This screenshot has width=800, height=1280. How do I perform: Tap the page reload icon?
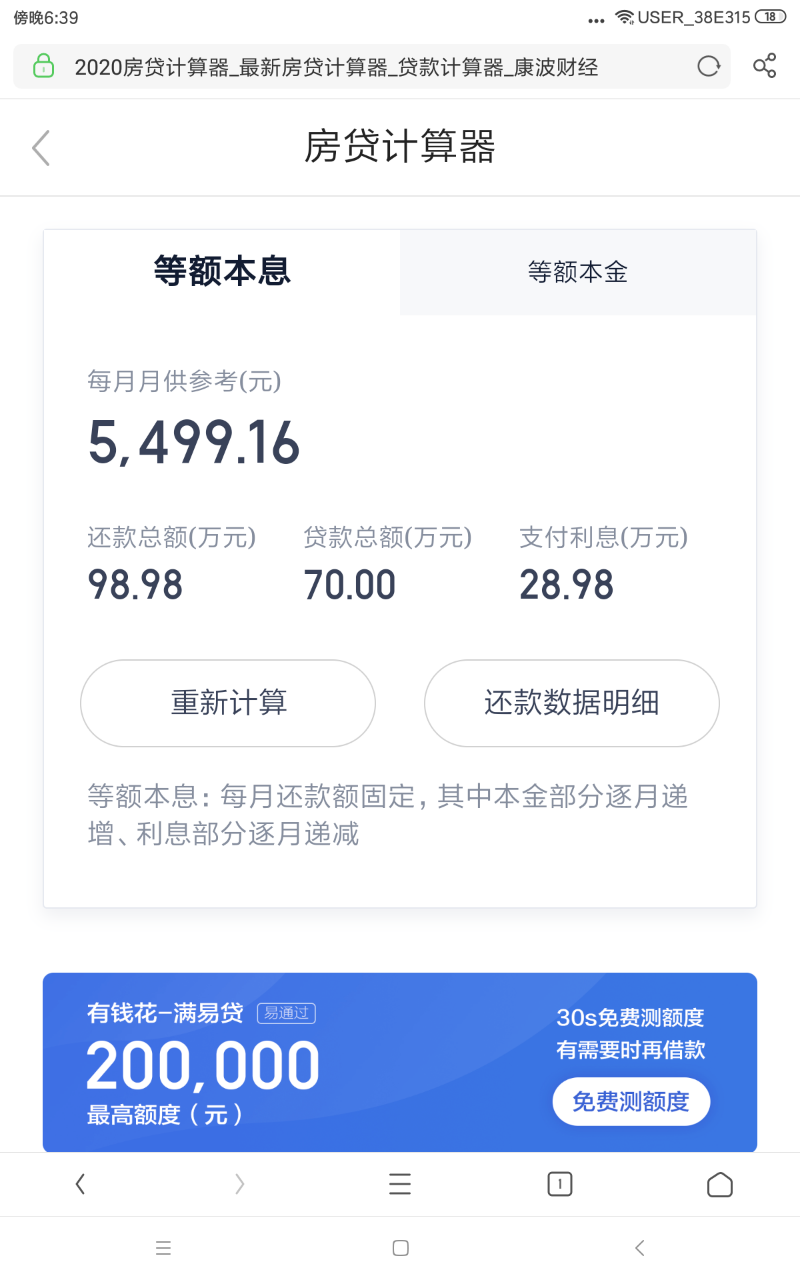(709, 67)
